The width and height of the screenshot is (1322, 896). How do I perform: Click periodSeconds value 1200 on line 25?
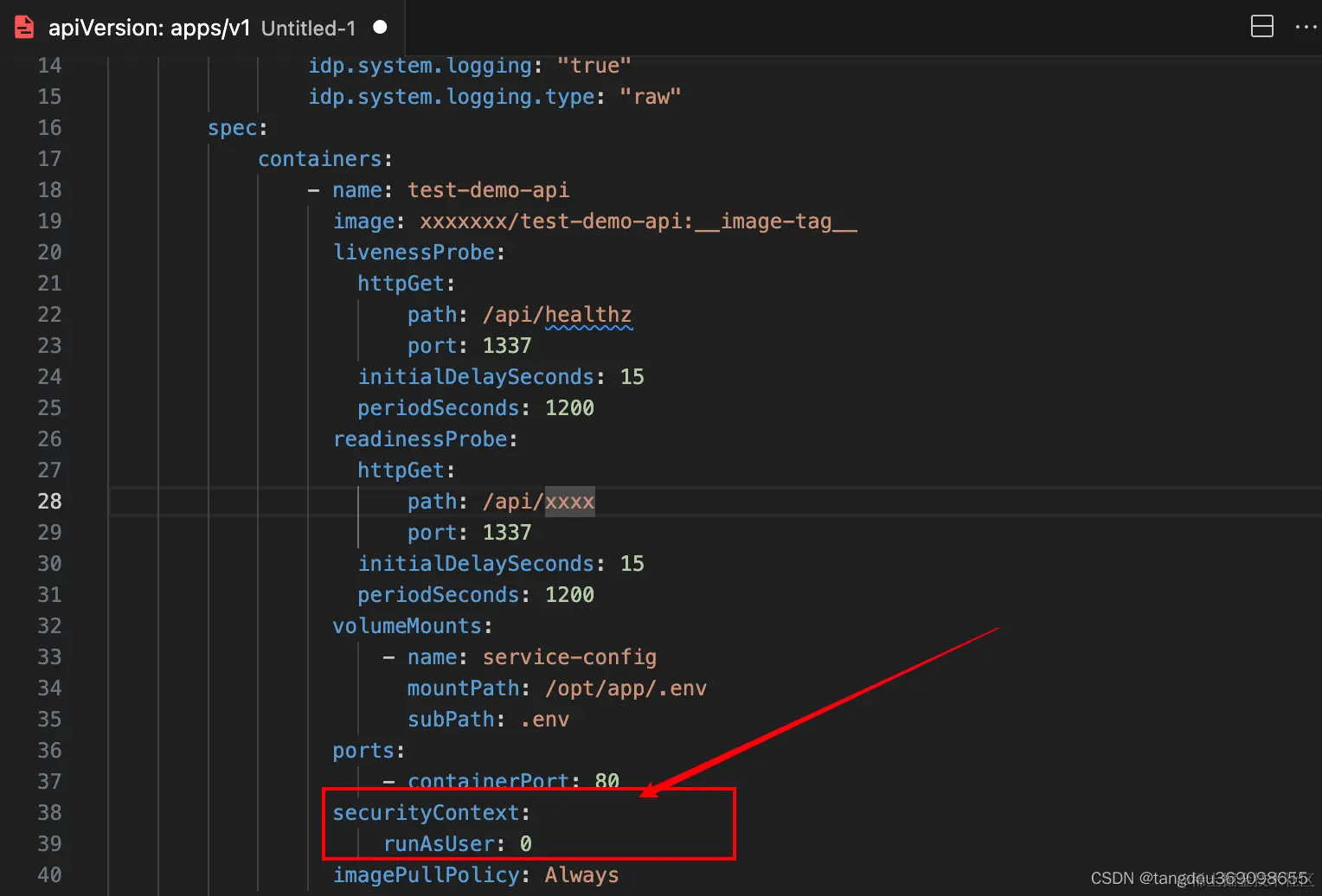click(x=569, y=408)
